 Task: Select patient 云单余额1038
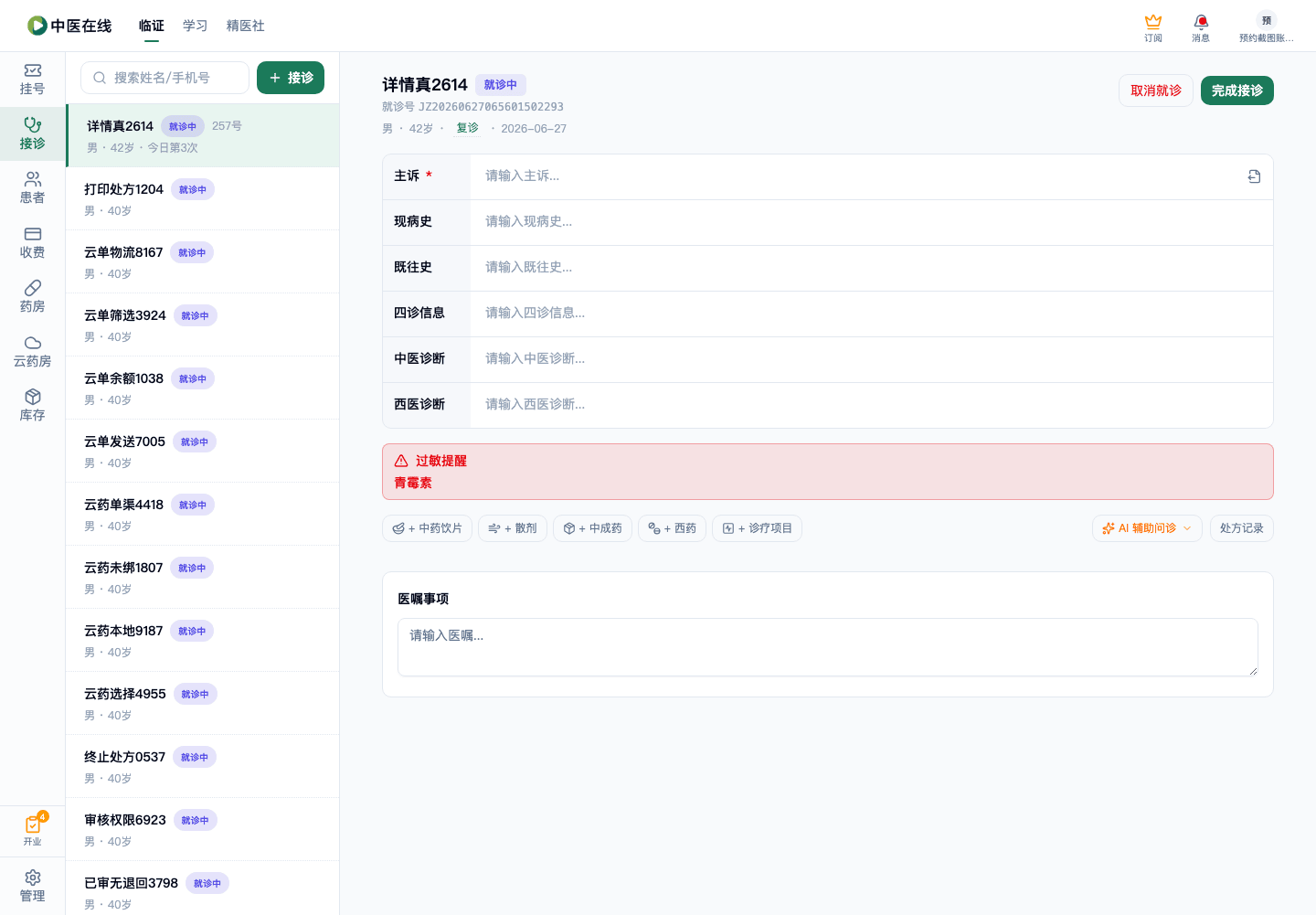pyautogui.click(x=203, y=388)
